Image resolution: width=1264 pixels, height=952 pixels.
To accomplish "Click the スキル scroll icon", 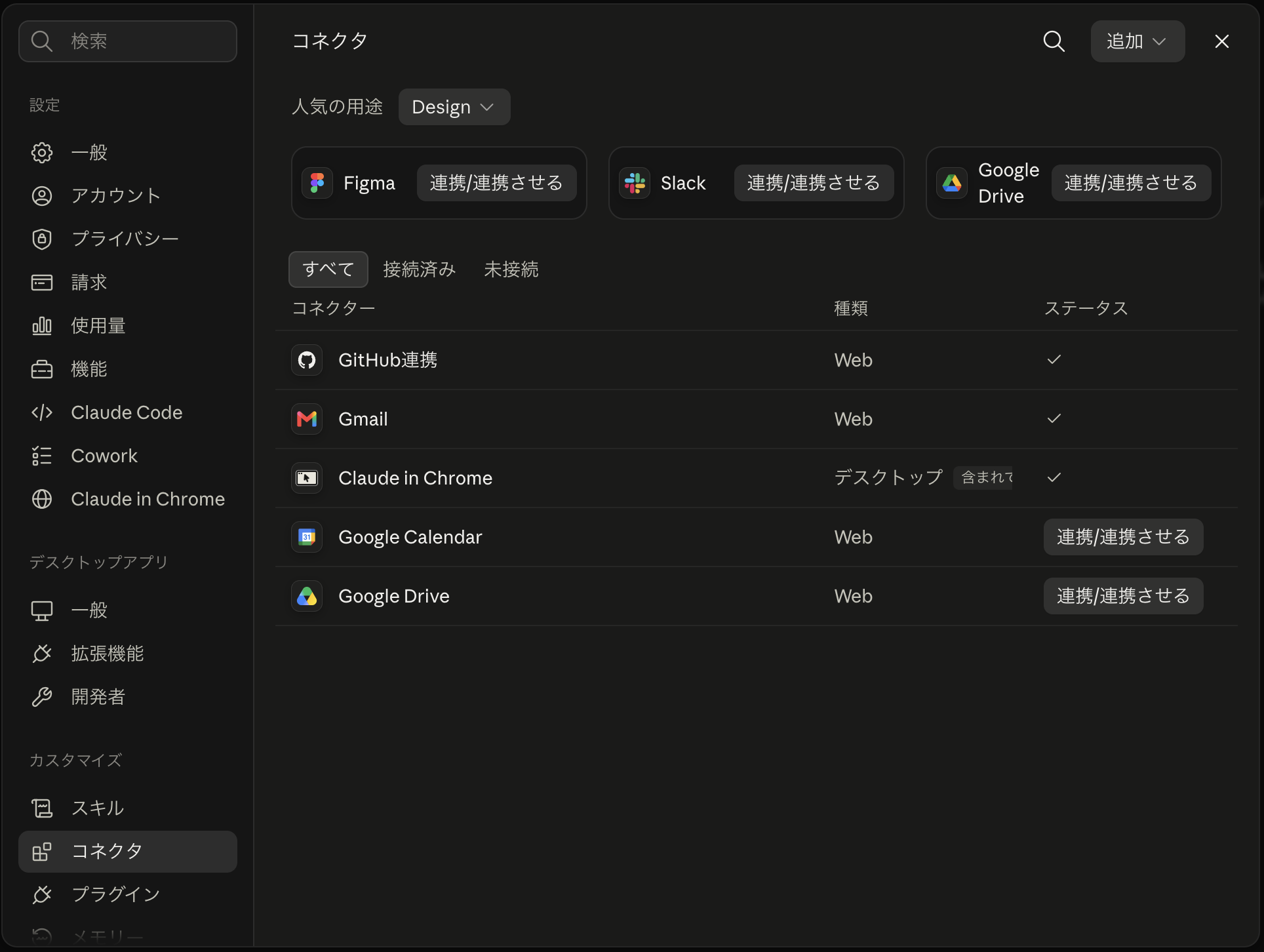I will tap(42, 808).
